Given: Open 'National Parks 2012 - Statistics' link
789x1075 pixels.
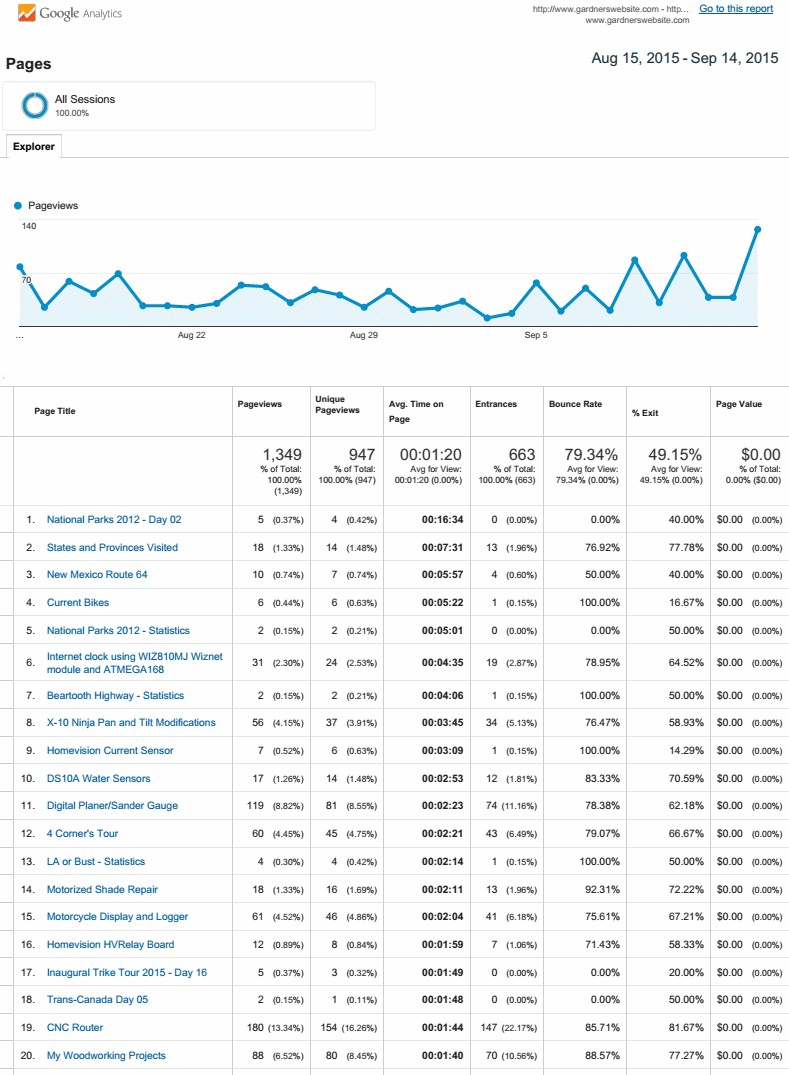Looking at the screenshot, I should (118, 630).
